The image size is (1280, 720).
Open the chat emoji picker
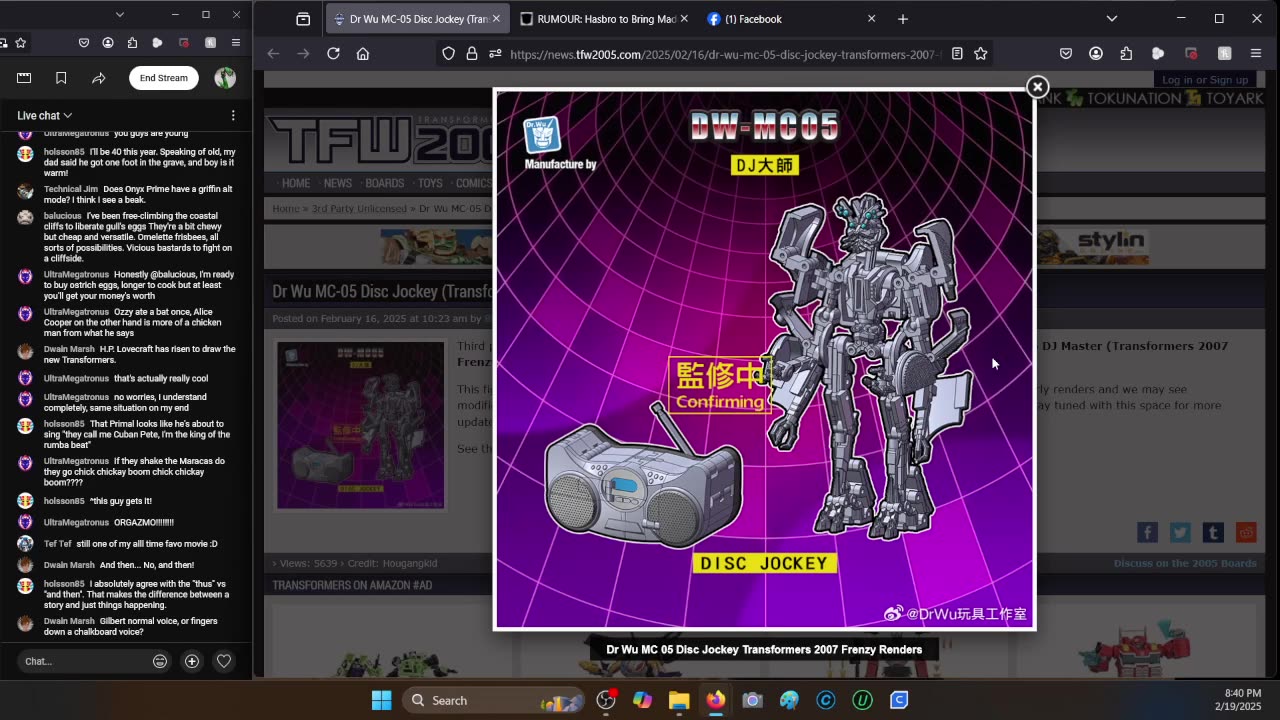pos(160,661)
